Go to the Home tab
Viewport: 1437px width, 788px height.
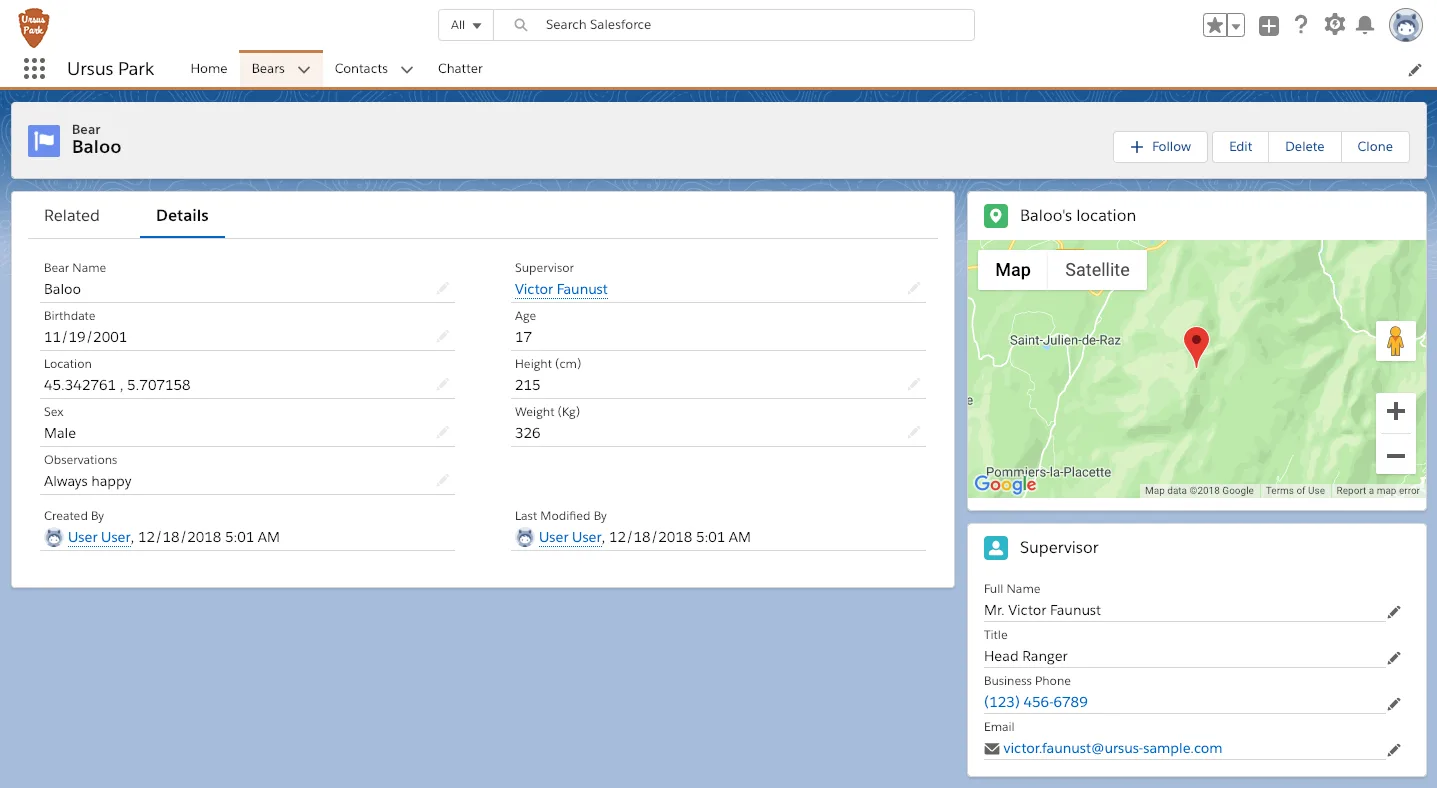tap(209, 69)
